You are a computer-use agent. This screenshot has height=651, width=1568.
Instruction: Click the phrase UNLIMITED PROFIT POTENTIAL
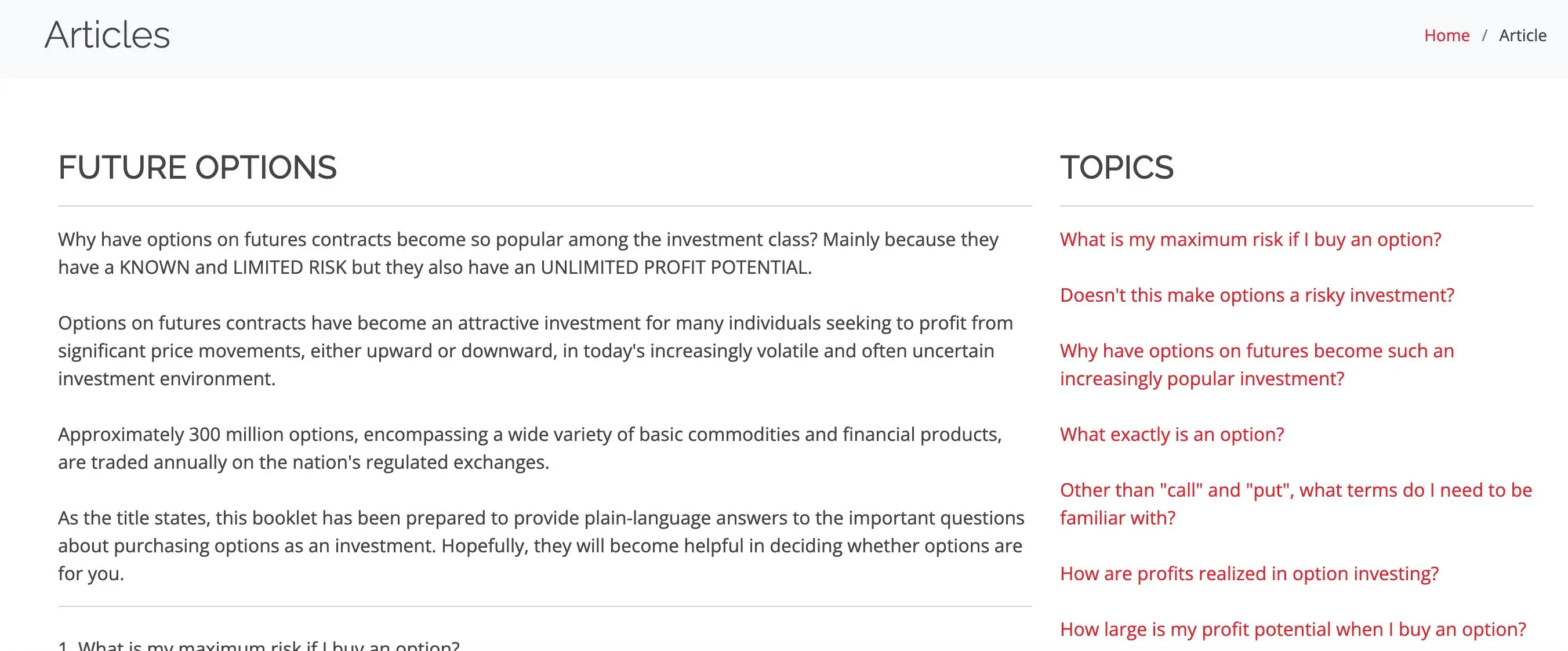(x=674, y=267)
